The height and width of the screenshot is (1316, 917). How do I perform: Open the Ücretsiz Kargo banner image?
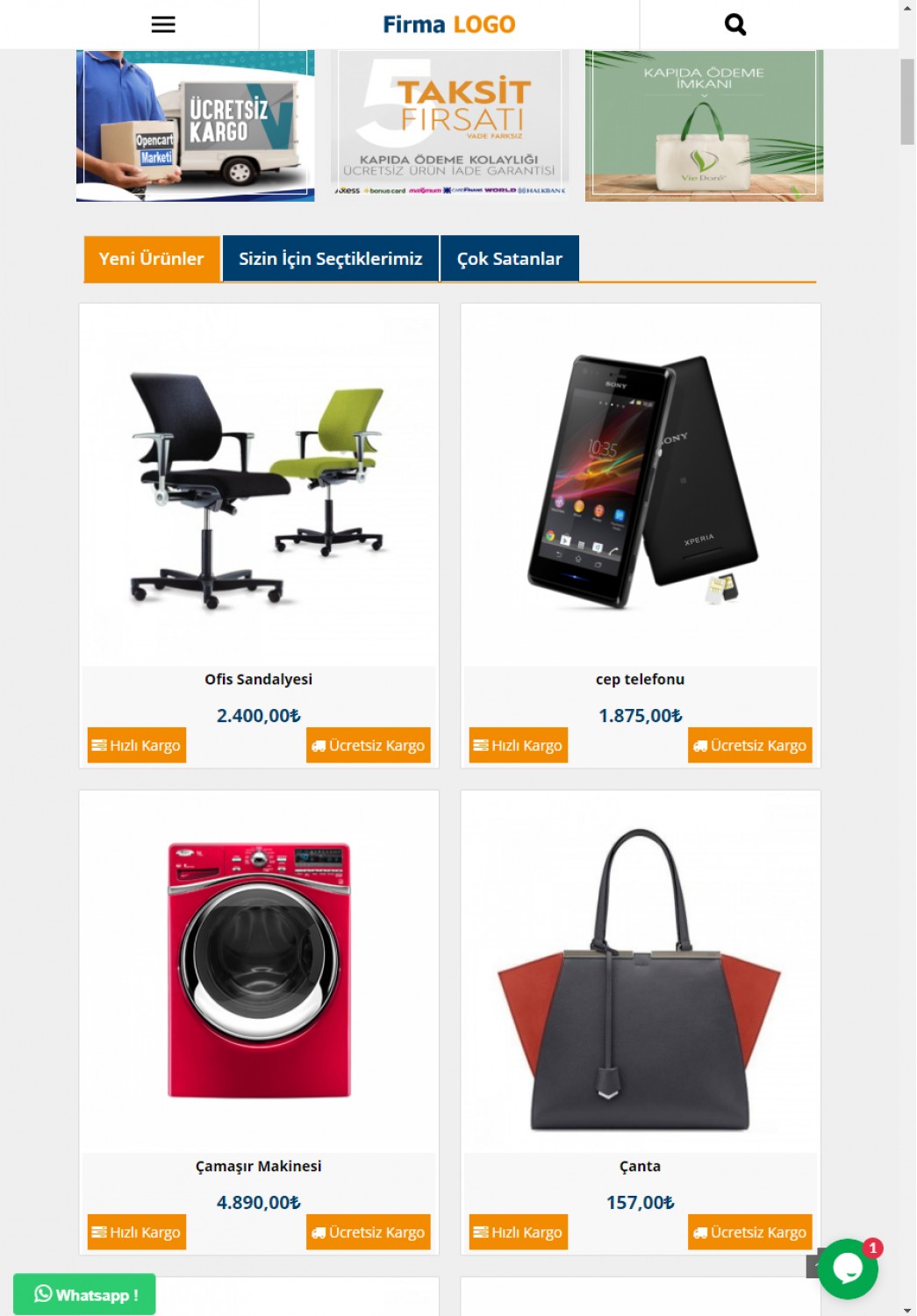tap(196, 125)
